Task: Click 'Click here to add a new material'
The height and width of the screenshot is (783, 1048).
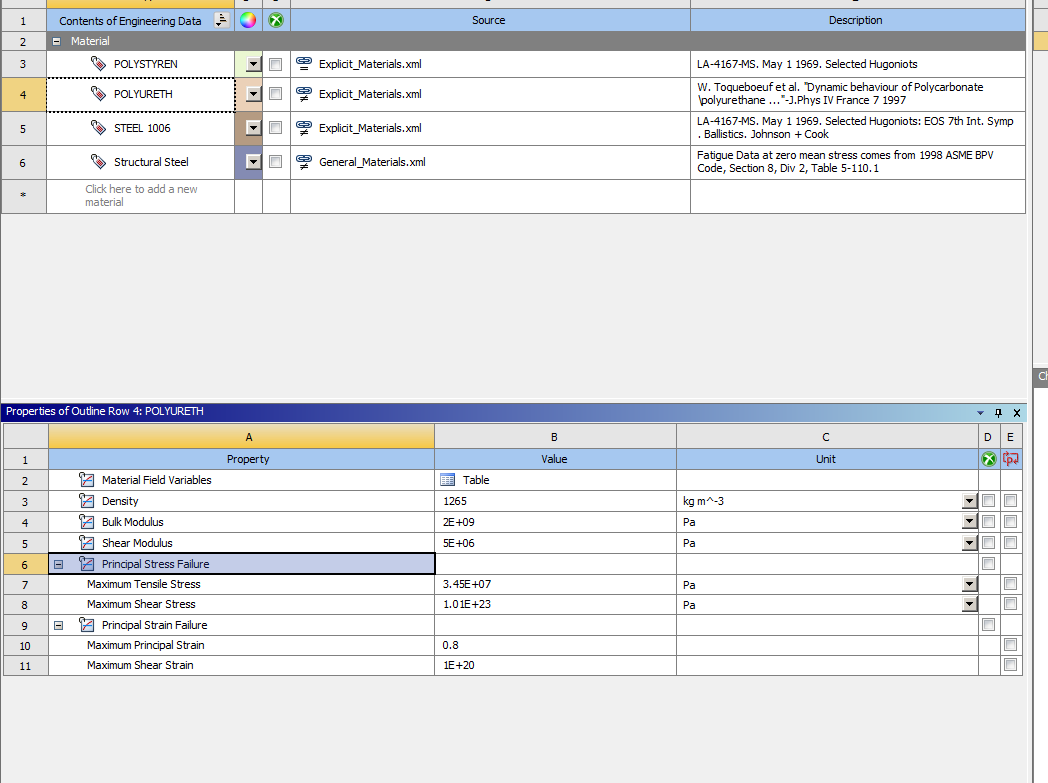Action: coord(140,196)
